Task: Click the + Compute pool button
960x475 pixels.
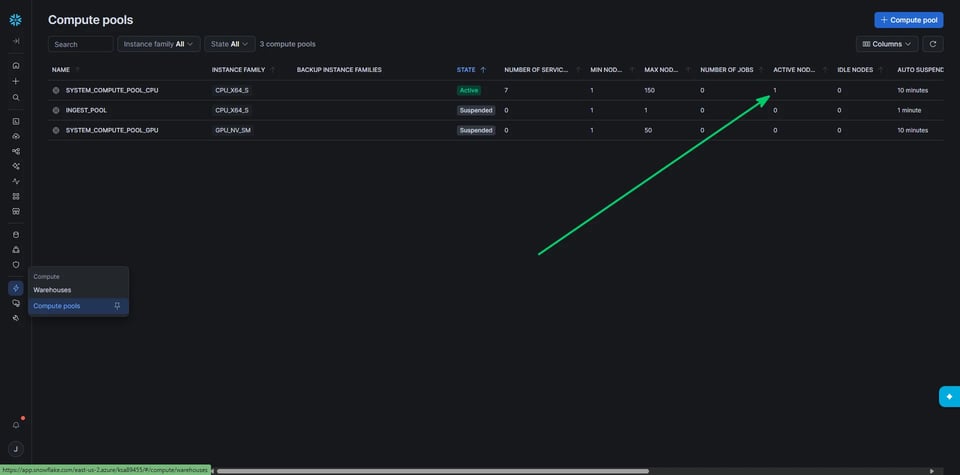Action: pos(909,20)
